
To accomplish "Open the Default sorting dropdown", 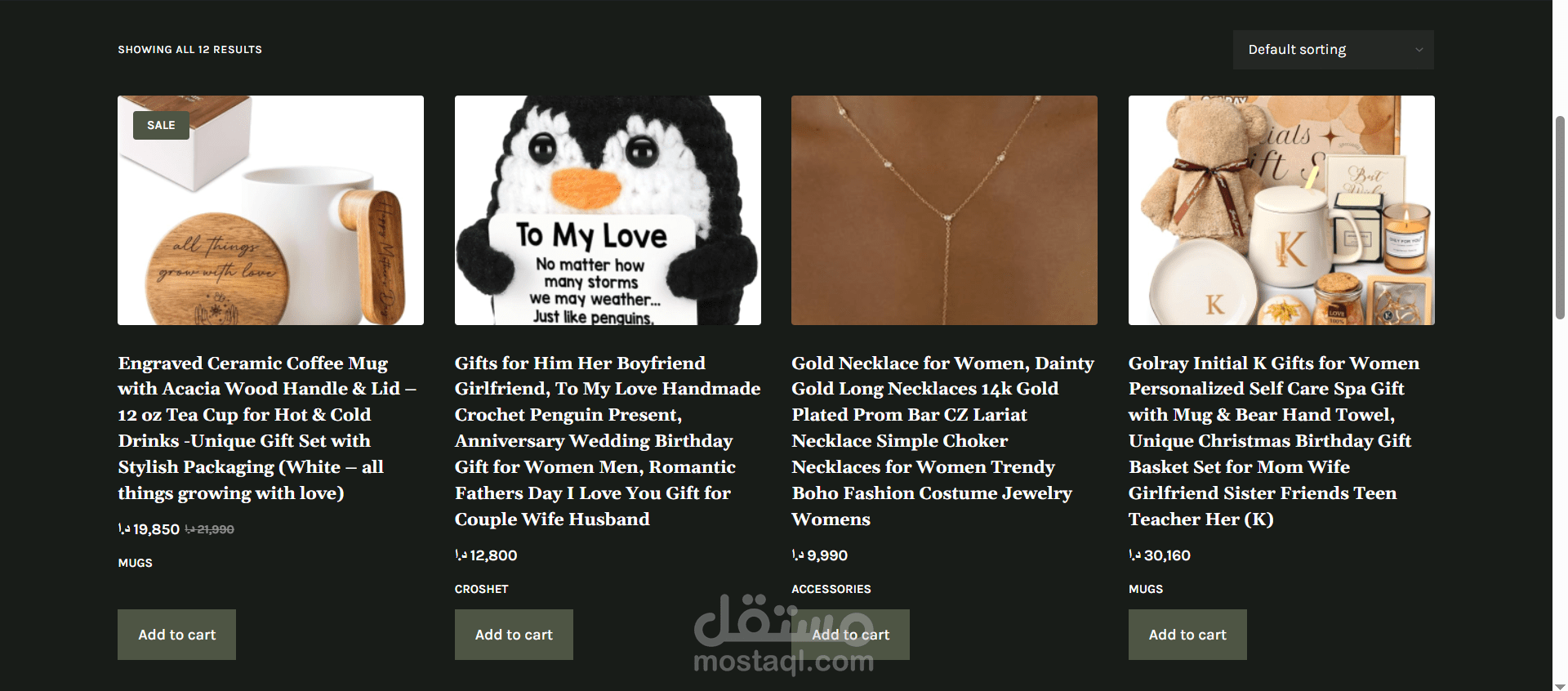I will tap(1333, 50).
